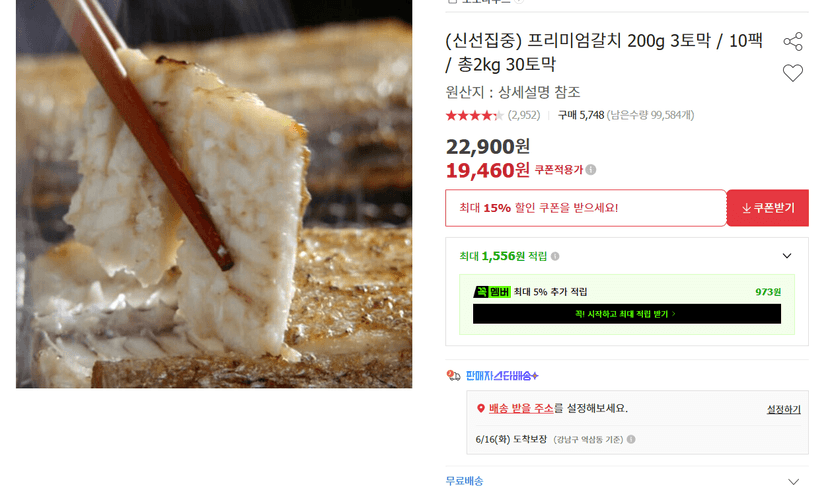Image resolution: width=828 pixels, height=490 pixels.
Task: Click info icon next to 강남구 역삼동 기준
Action: [x=631, y=439]
